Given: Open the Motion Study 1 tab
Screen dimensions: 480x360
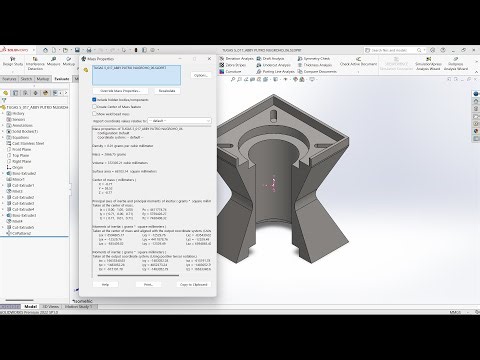Looking at the screenshot, I should [x=78, y=306].
